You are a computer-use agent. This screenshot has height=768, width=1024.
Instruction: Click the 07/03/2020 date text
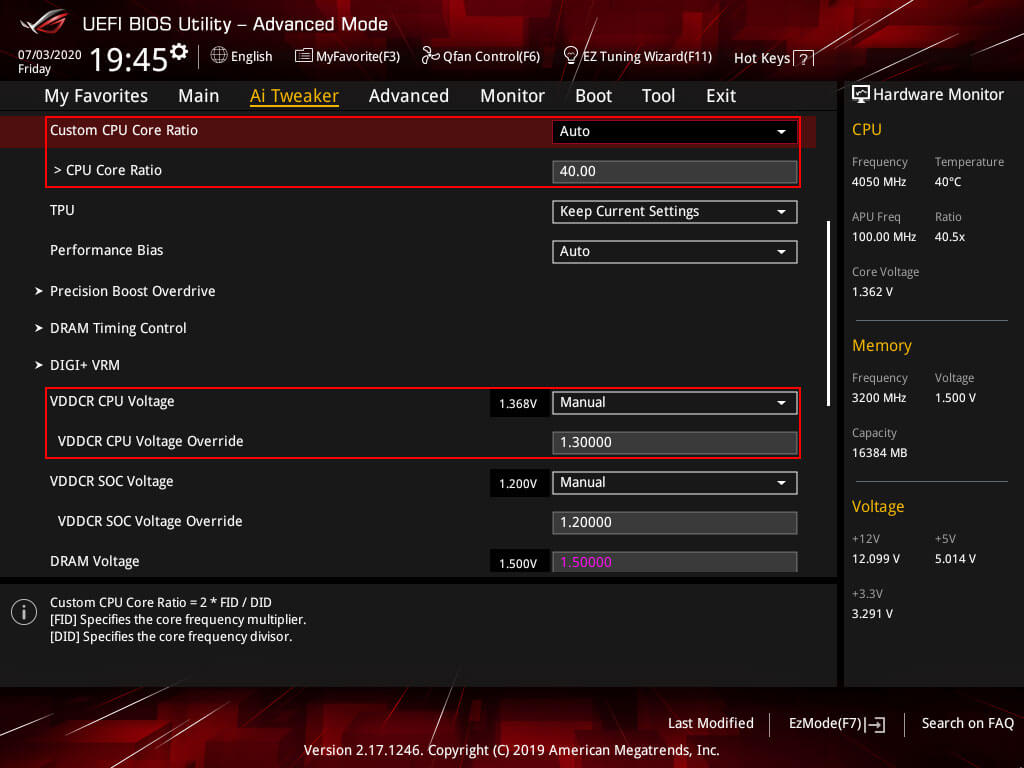pos(50,55)
